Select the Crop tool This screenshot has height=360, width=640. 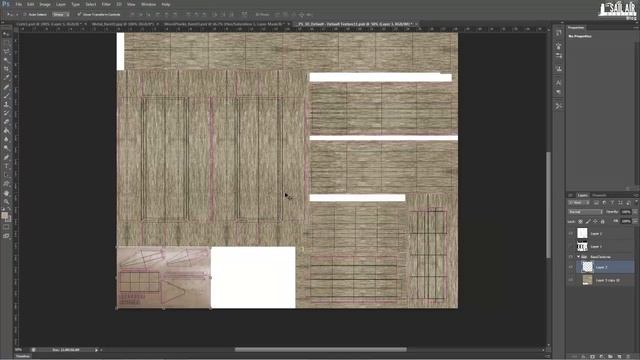point(6,69)
